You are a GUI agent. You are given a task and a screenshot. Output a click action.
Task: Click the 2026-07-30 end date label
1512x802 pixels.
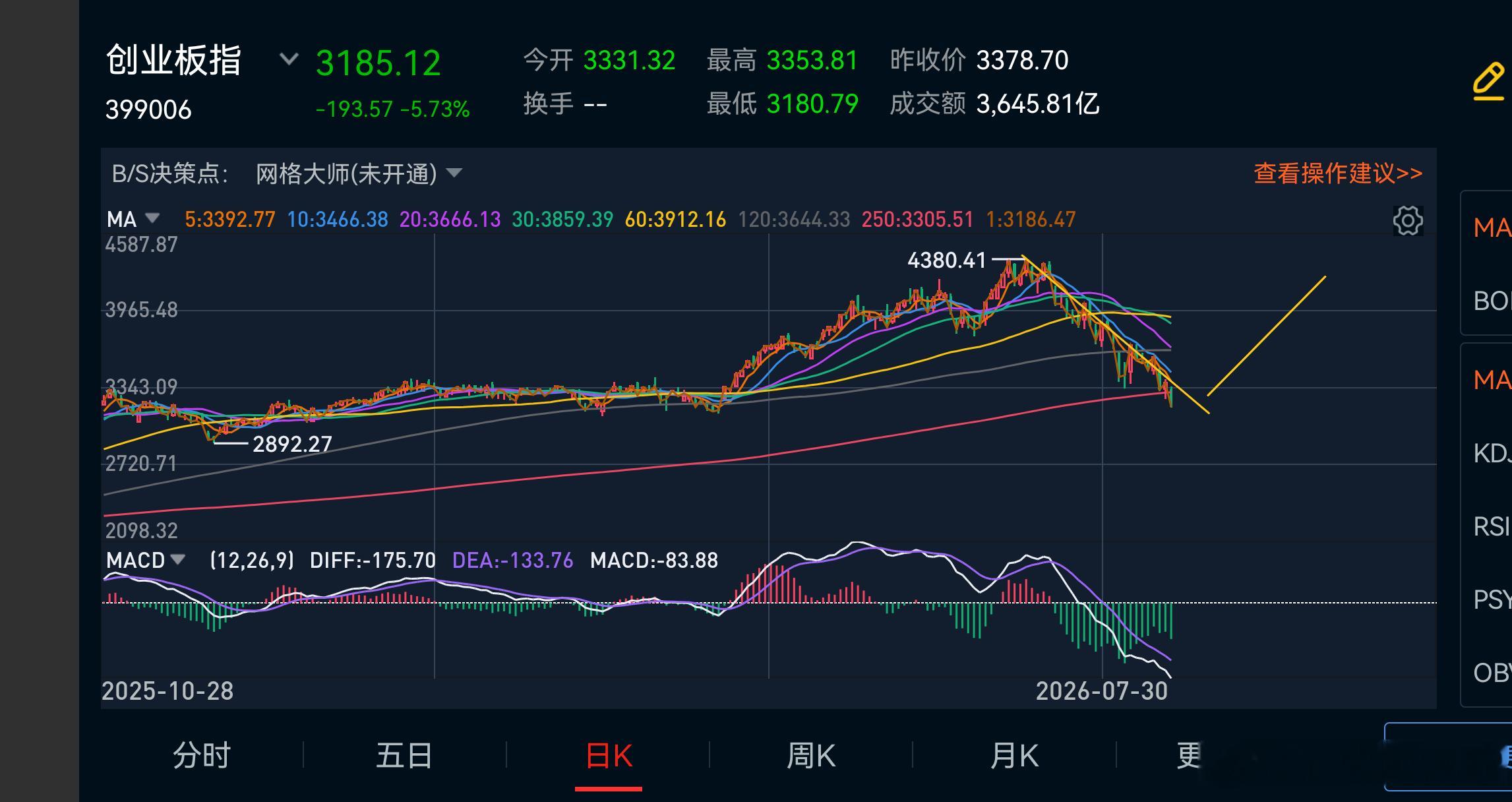[x=1101, y=691]
